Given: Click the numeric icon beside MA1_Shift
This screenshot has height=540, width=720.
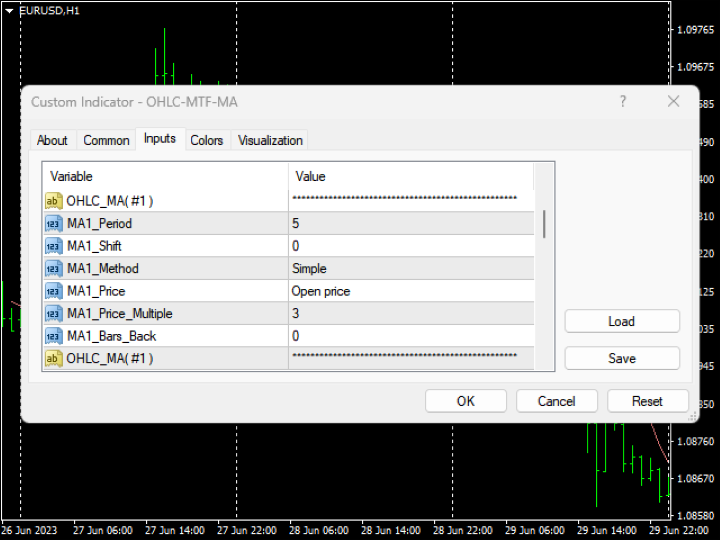Looking at the screenshot, I should point(54,246).
